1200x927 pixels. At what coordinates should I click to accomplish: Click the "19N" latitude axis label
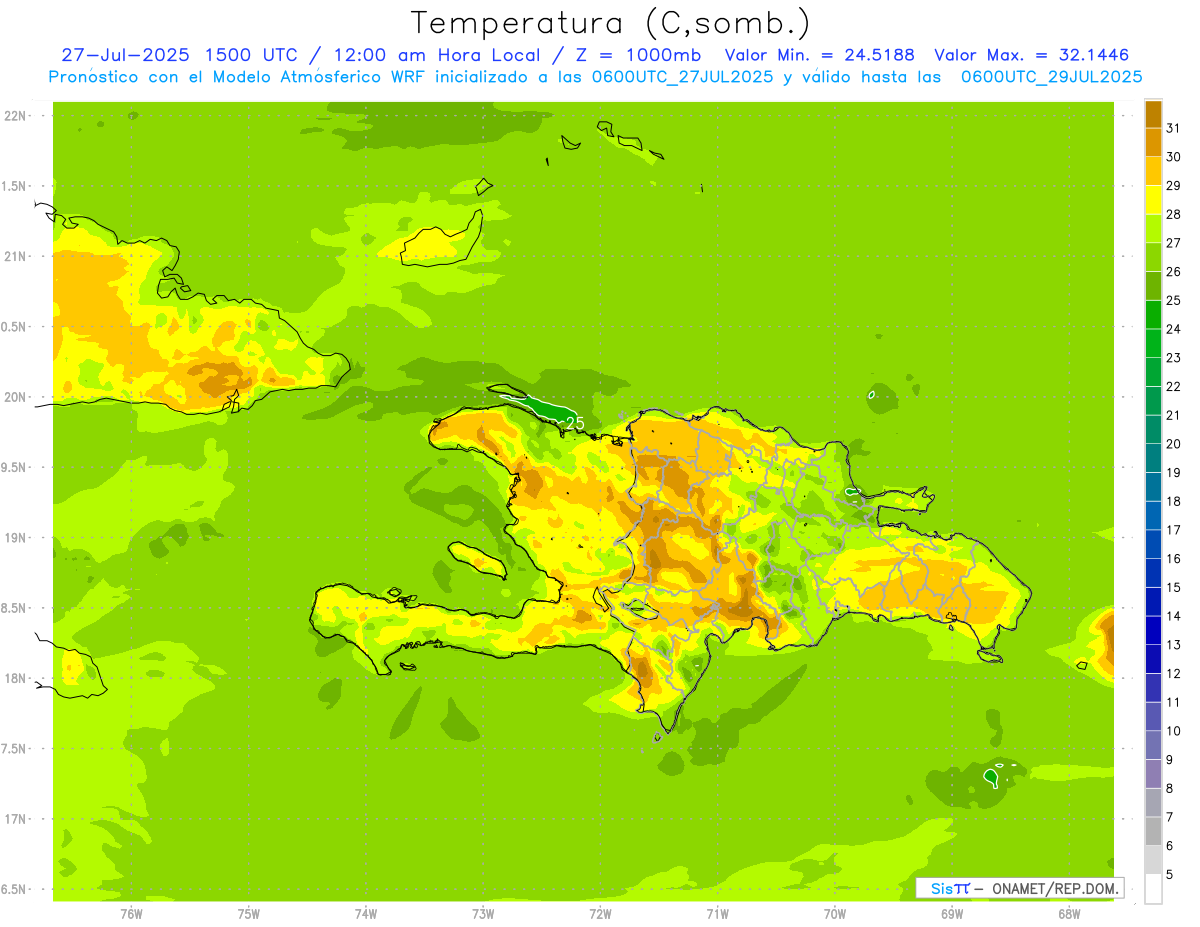pos(16,538)
